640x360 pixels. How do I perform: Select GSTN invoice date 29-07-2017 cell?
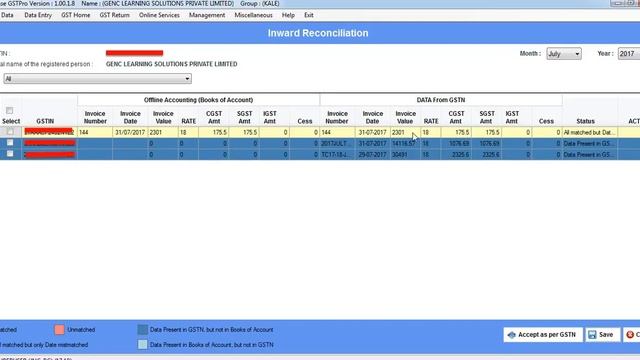(x=373, y=155)
